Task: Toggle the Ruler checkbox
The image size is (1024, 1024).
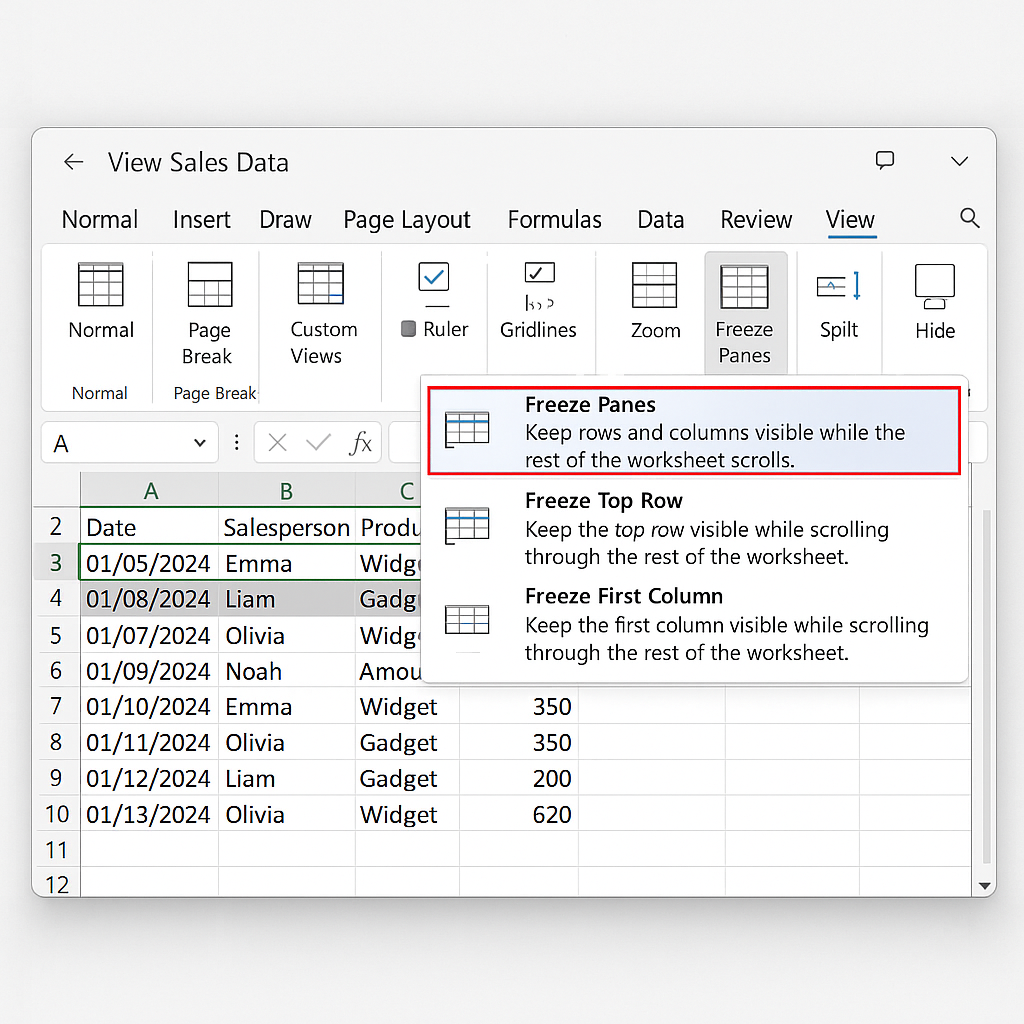Action: pos(433,277)
